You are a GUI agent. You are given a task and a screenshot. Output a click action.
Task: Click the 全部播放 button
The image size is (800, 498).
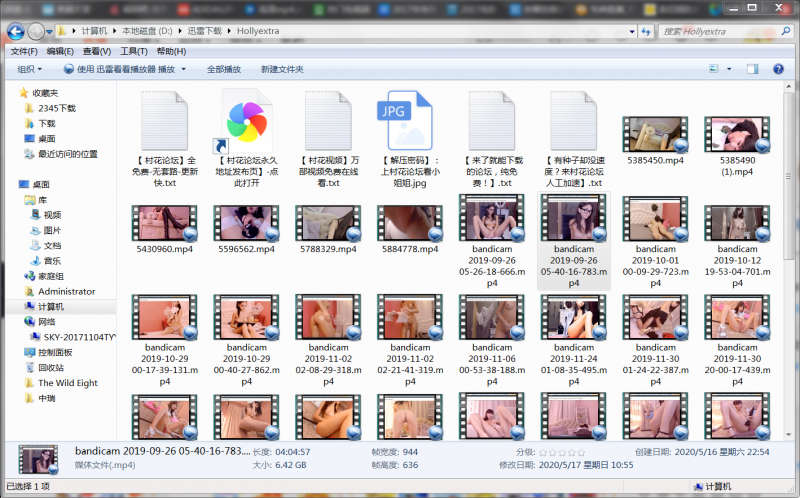pyautogui.click(x=223, y=69)
